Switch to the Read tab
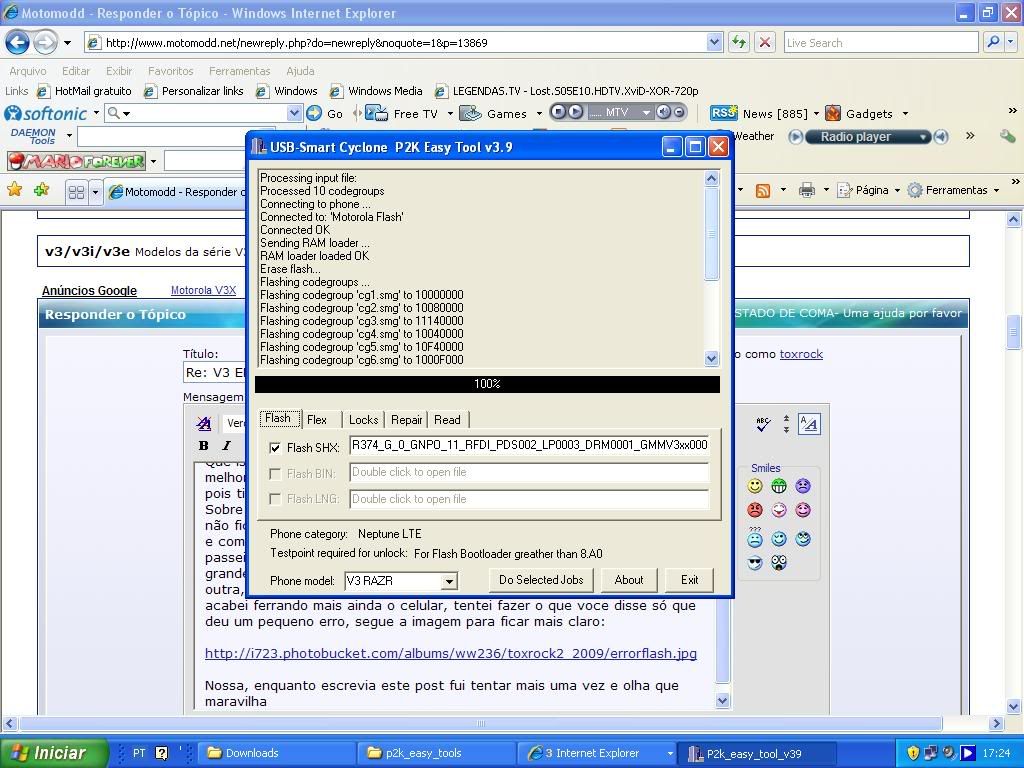This screenshot has width=1024, height=768. pyautogui.click(x=447, y=419)
